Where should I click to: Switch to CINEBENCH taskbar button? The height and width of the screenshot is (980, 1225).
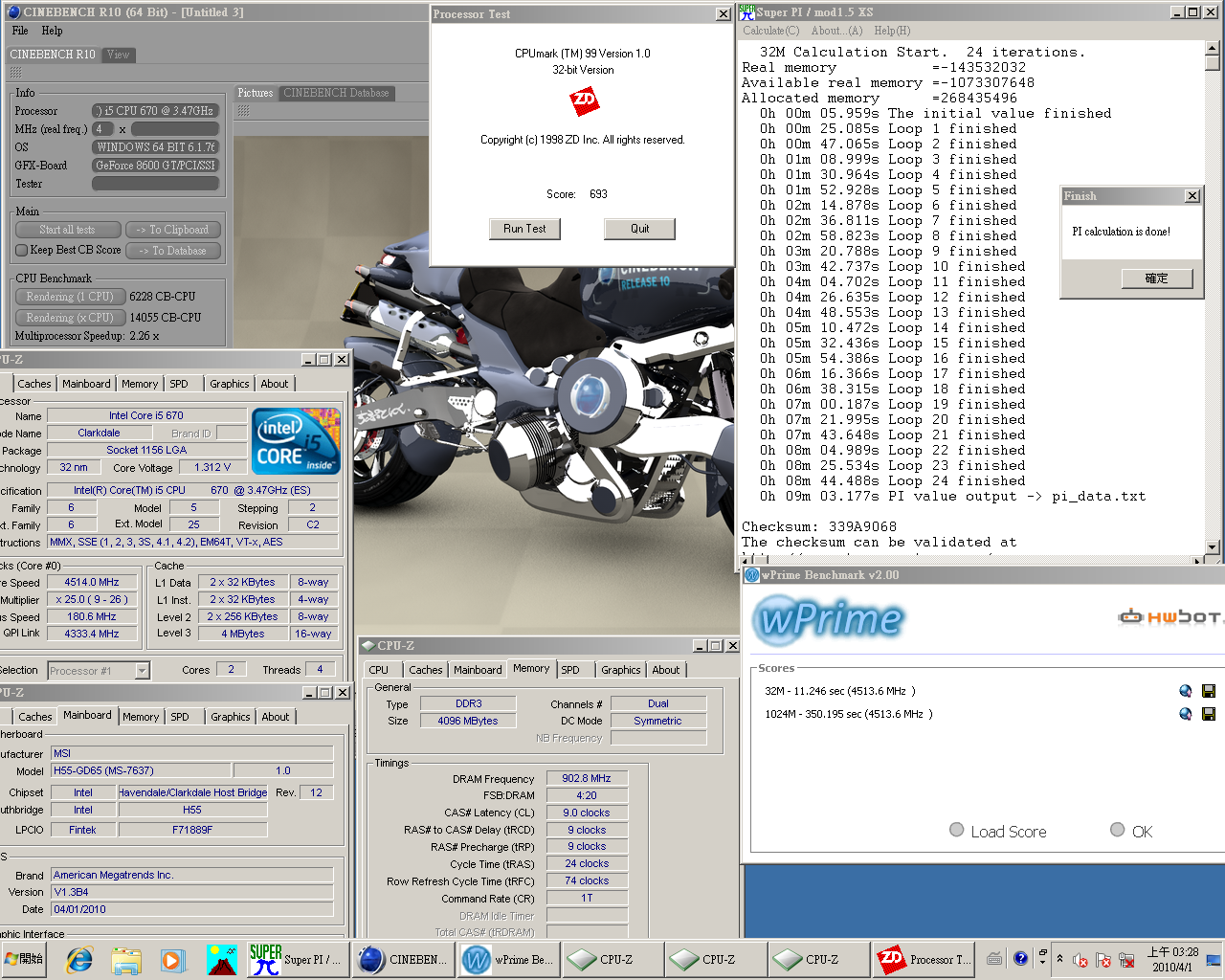click(x=403, y=959)
